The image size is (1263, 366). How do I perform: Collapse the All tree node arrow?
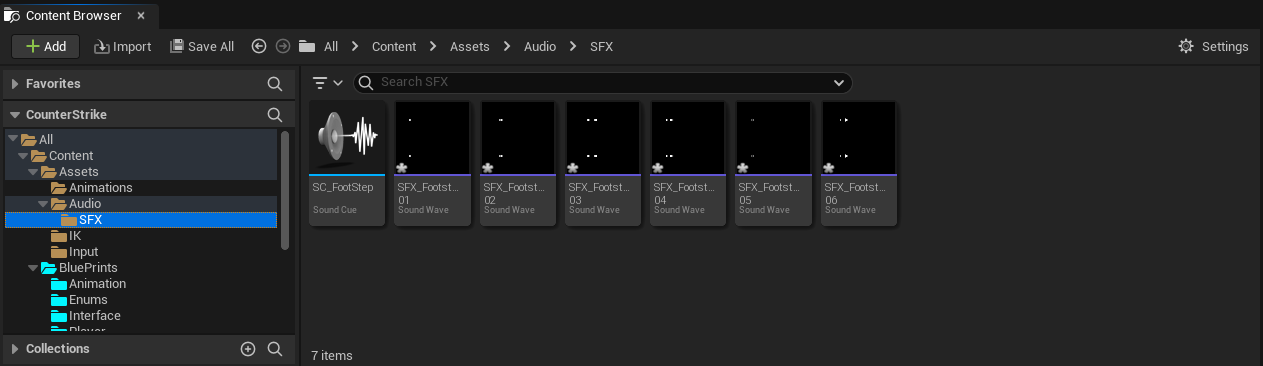click(13, 140)
